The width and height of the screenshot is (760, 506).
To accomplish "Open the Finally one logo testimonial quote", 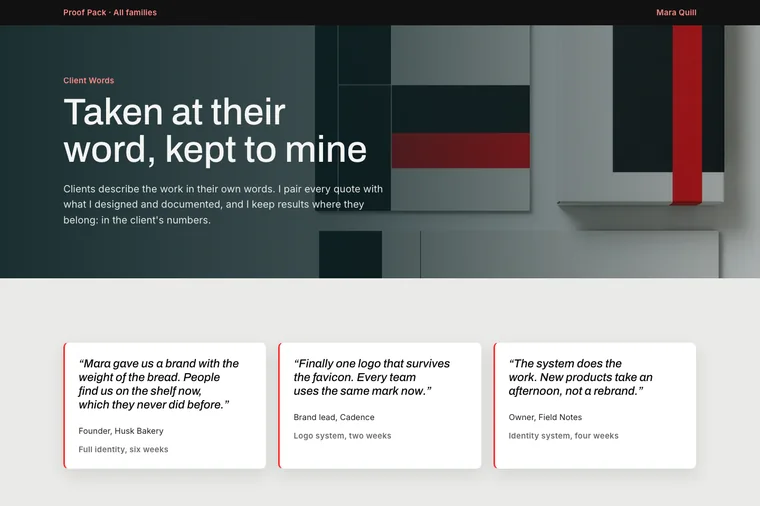I will (371, 377).
